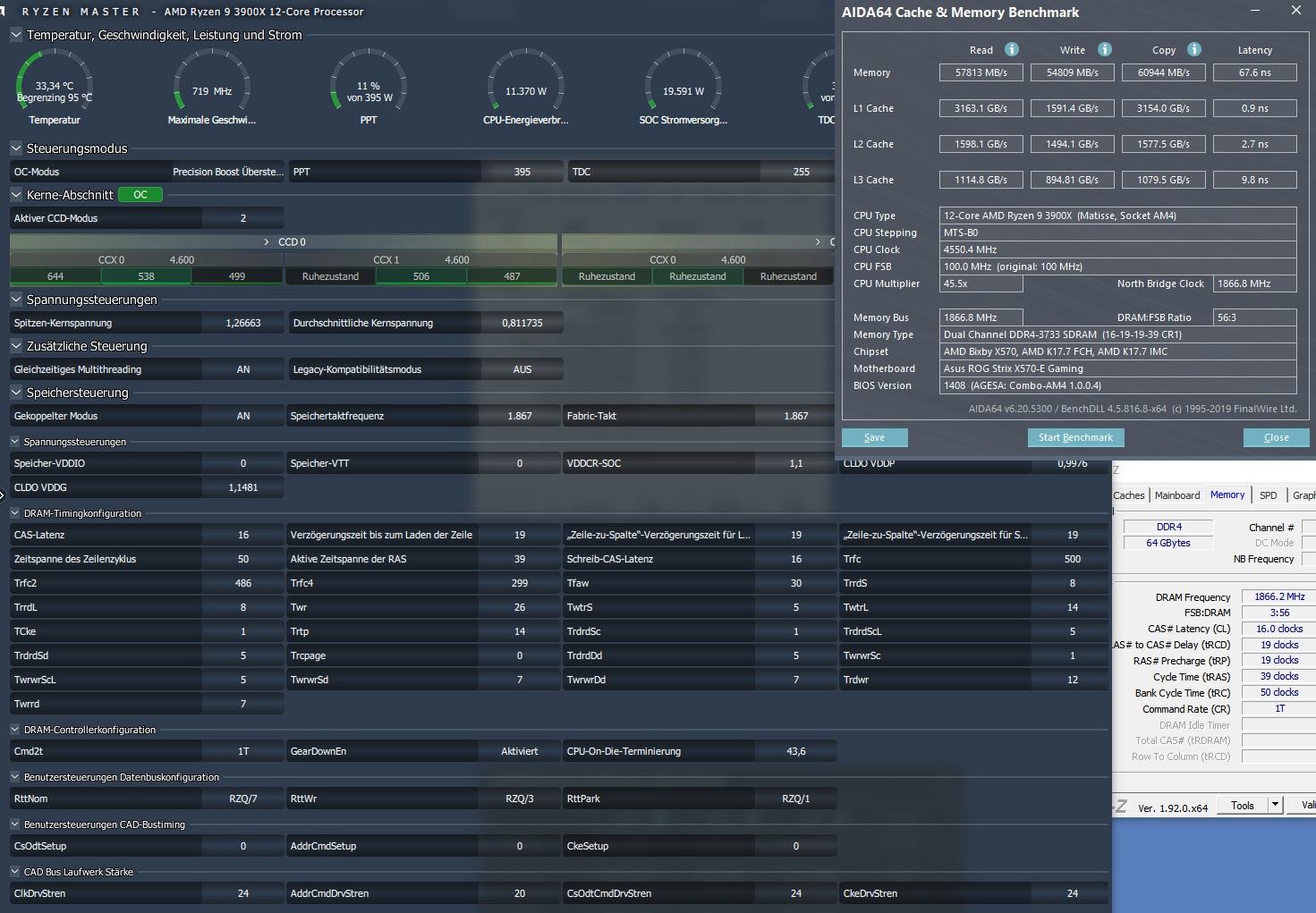Click the PPT value 395 field
1316x913 pixels.
pyautogui.click(x=522, y=172)
